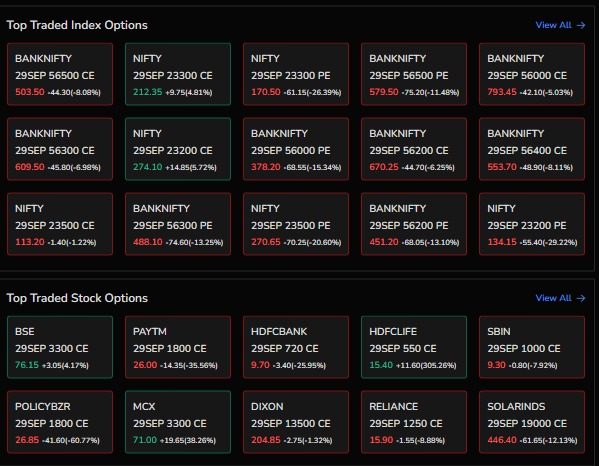Click price 134.15 on NIFTY 23200 PE
This screenshot has width=599, height=466.
click(x=502, y=242)
